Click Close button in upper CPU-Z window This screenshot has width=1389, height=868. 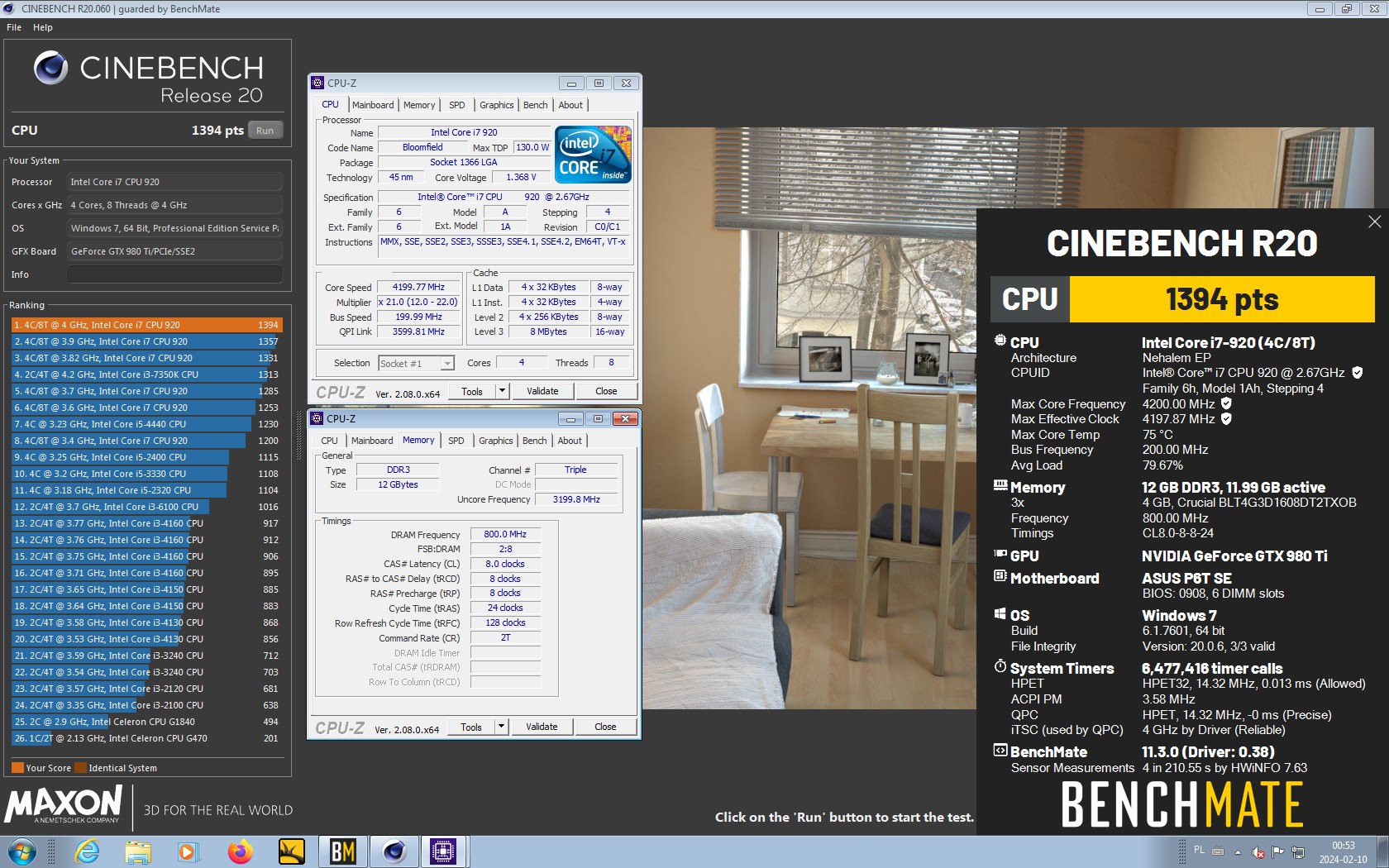(606, 391)
